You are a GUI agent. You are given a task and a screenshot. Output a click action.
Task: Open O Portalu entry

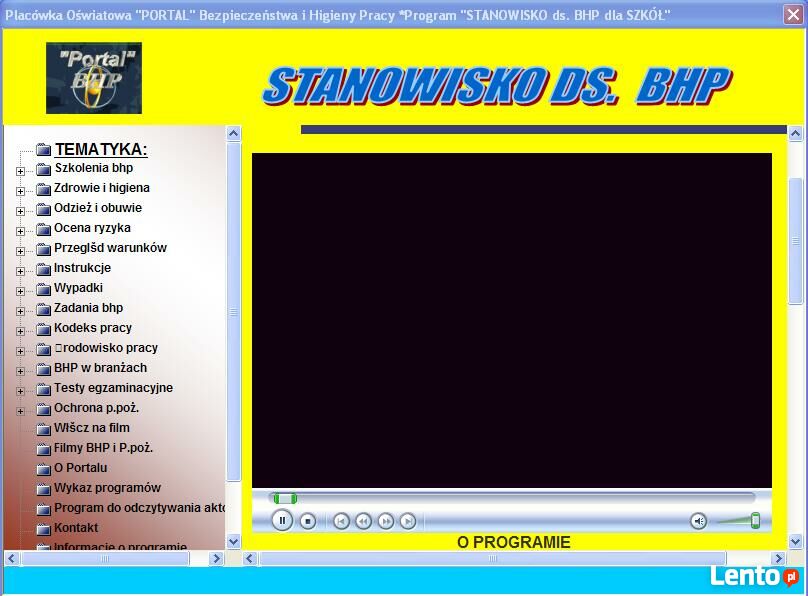click(x=81, y=468)
